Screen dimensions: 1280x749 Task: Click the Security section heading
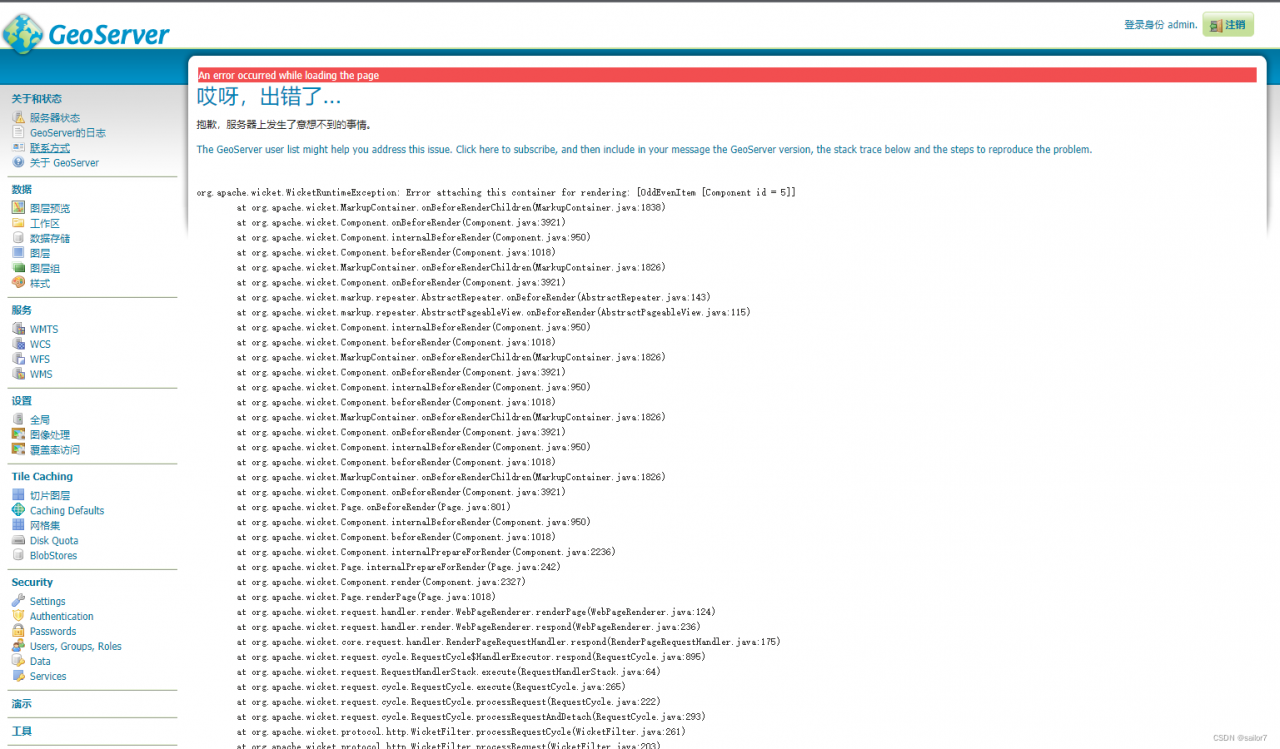pyautogui.click(x=32, y=582)
